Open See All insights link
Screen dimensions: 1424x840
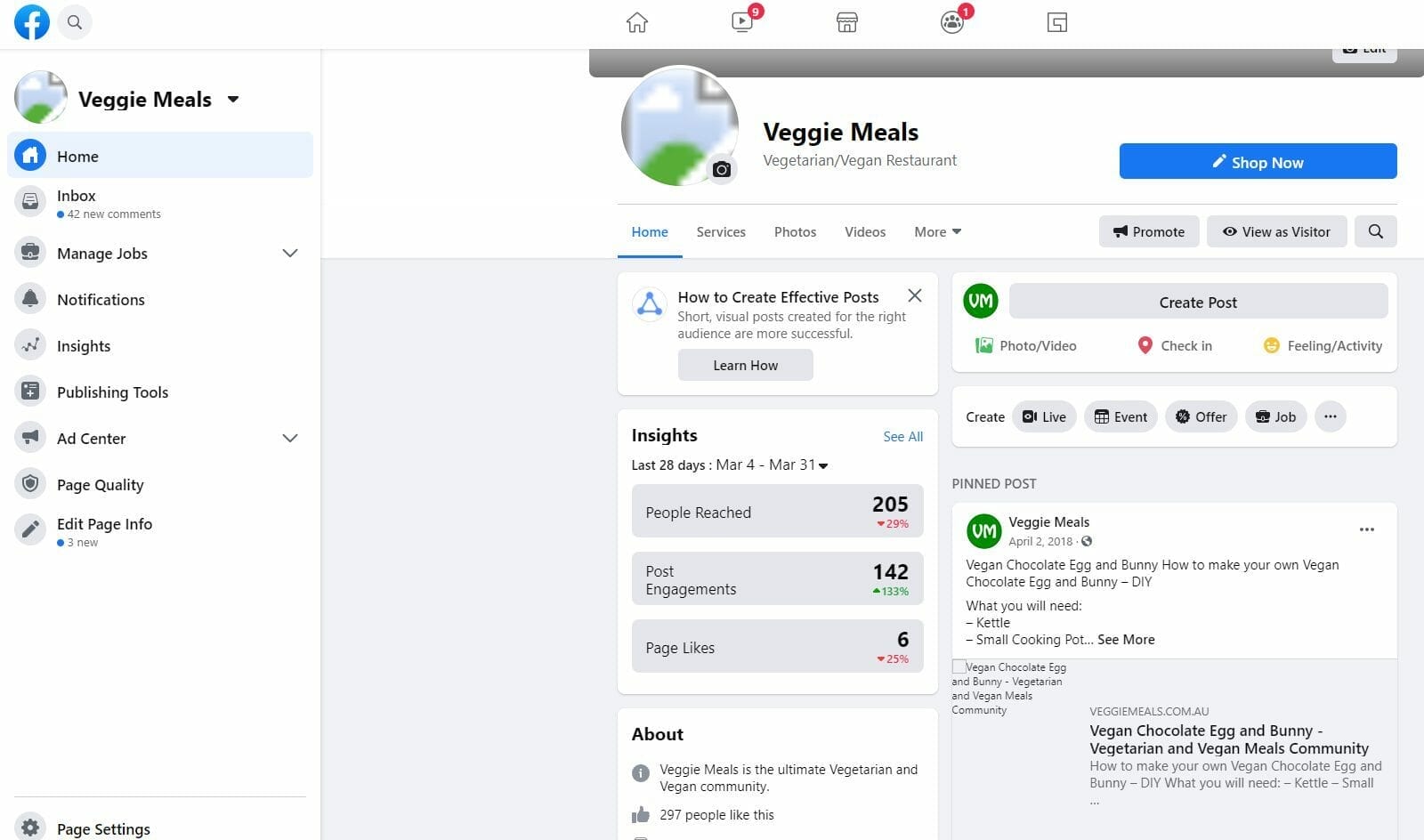click(902, 436)
